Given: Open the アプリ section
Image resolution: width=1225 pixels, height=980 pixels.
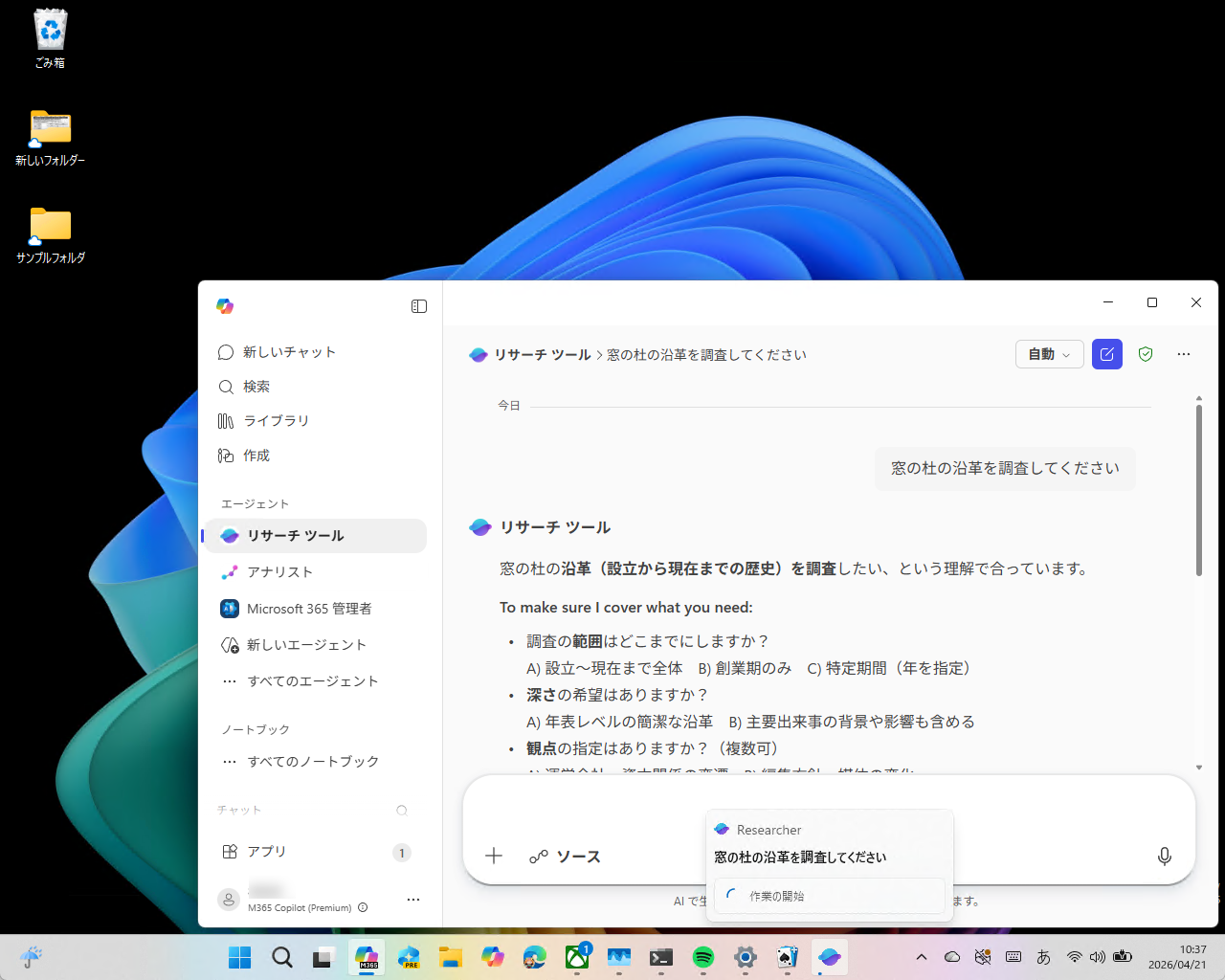Looking at the screenshot, I should tap(266, 851).
